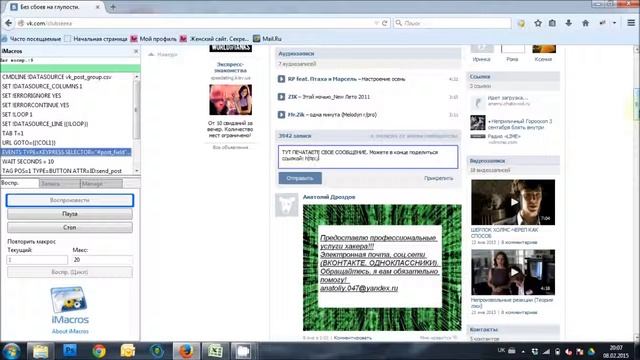Open the Женский сайт bookmark

click(x=214, y=39)
